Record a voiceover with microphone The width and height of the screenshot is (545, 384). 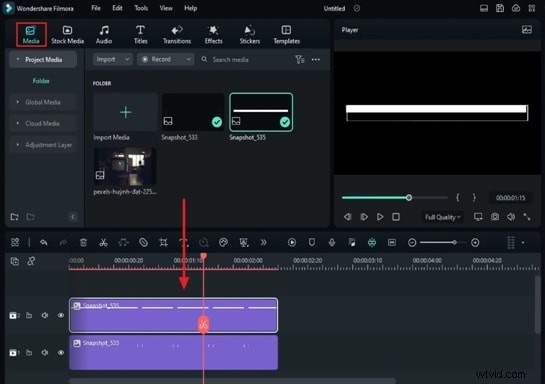pyautogui.click(x=332, y=243)
